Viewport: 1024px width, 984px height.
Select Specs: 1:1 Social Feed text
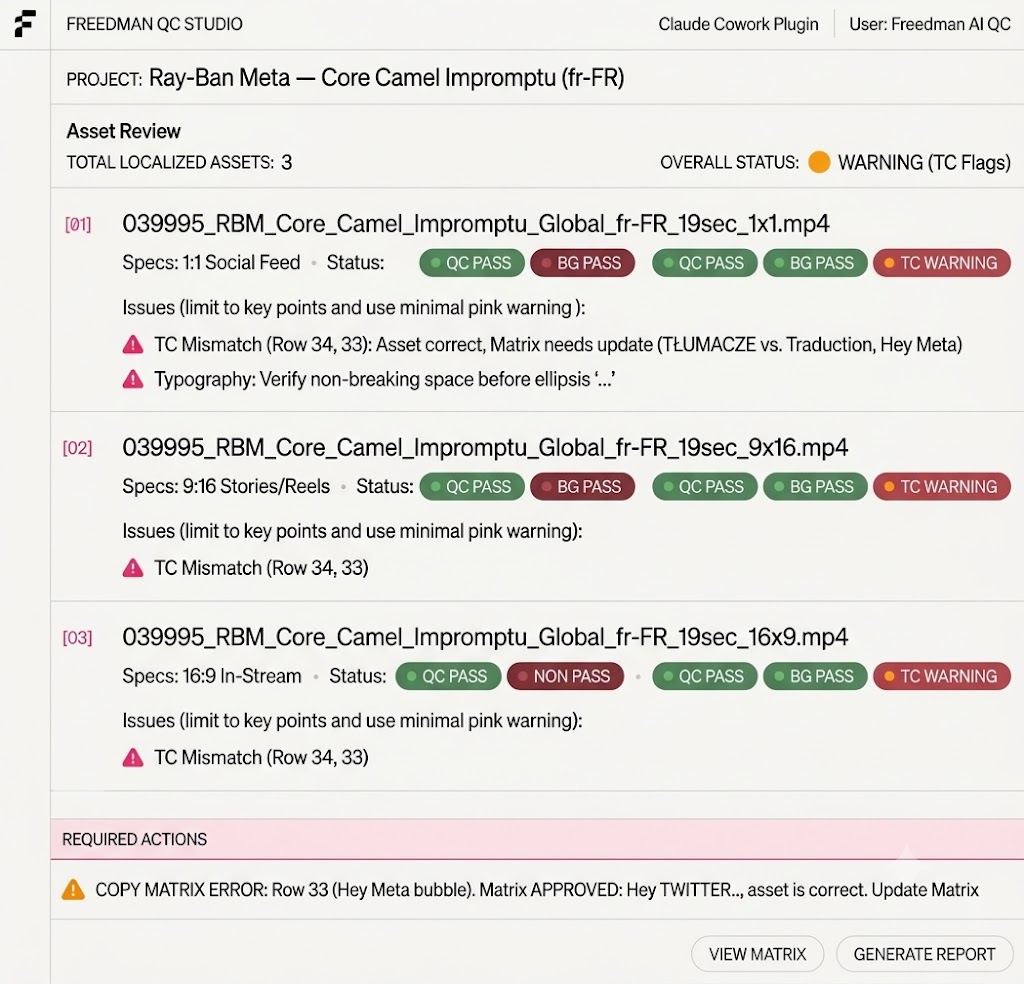tap(211, 262)
